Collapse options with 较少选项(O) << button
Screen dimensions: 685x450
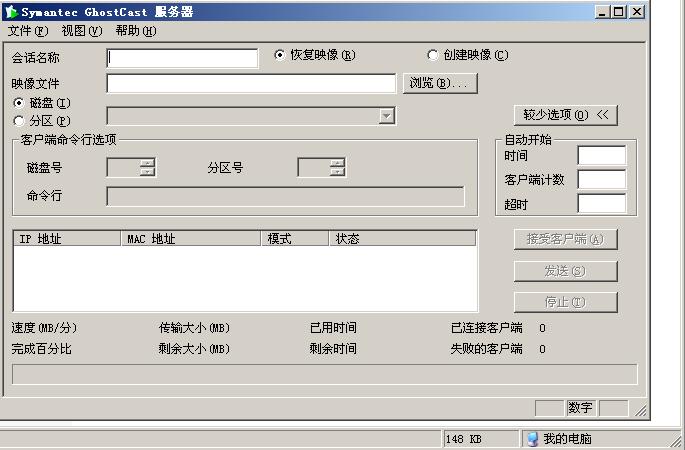566,115
